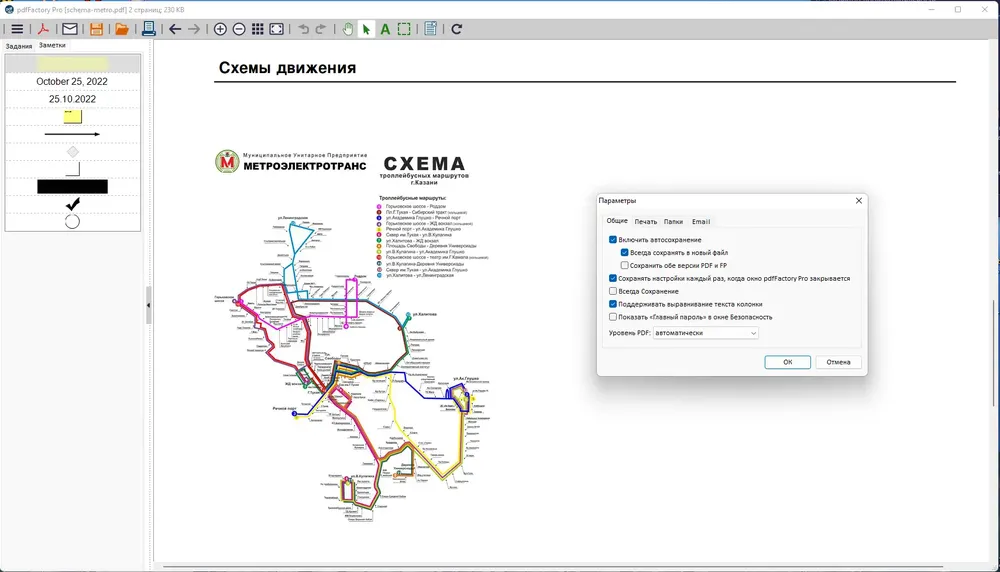Uncheck Всегда сохранять в новый файл
The height and width of the screenshot is (572, 1000).
(624, 253)
